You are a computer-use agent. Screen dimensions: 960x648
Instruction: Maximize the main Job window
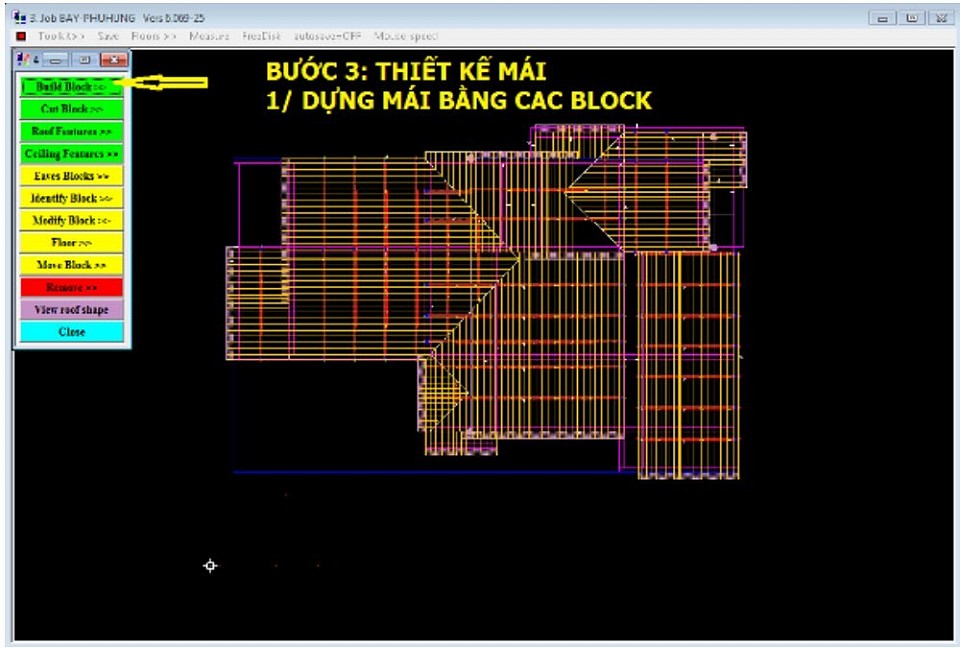pyautogui.click(x=911, y=18)
